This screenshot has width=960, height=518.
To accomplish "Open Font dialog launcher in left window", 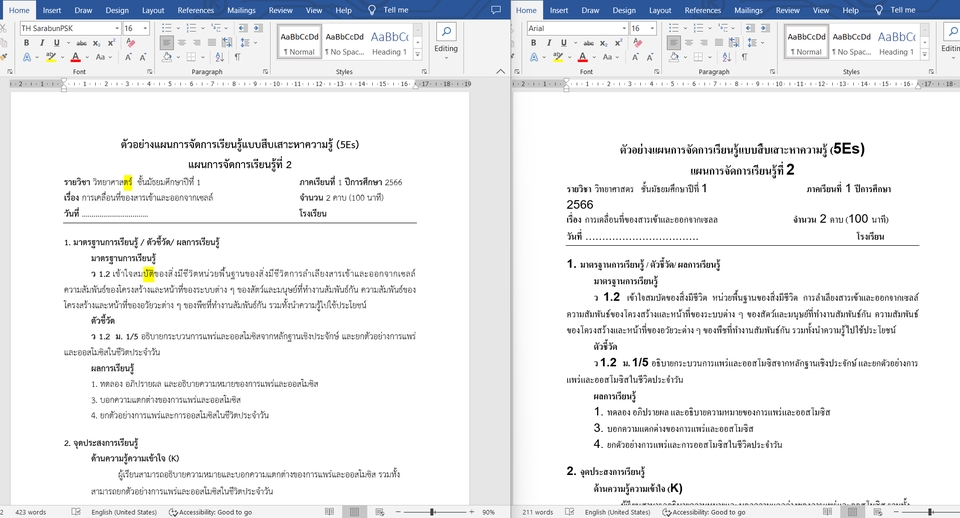I will tap(149, 72).
